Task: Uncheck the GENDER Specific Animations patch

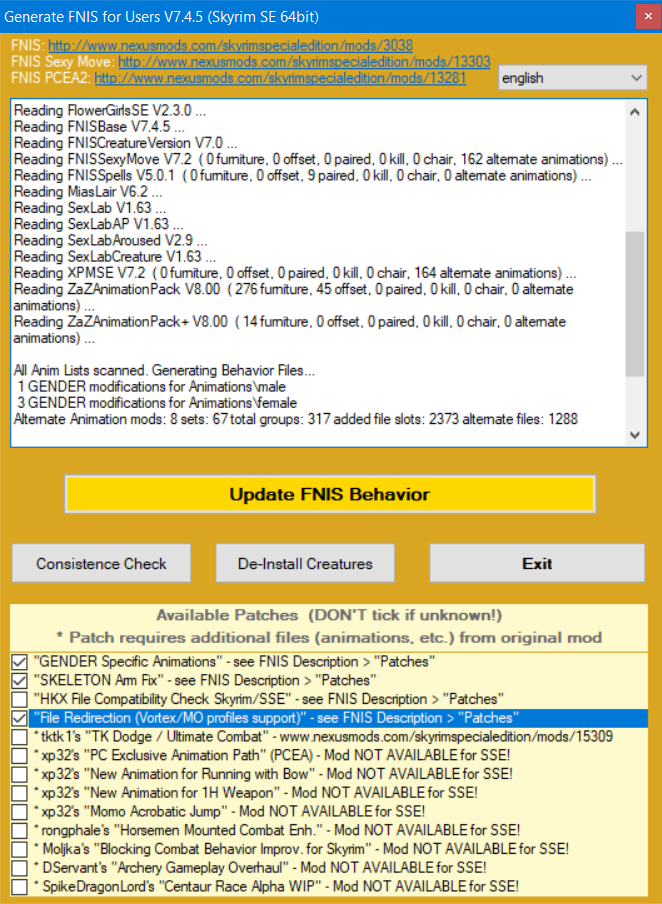Action: tap(20, 662)
